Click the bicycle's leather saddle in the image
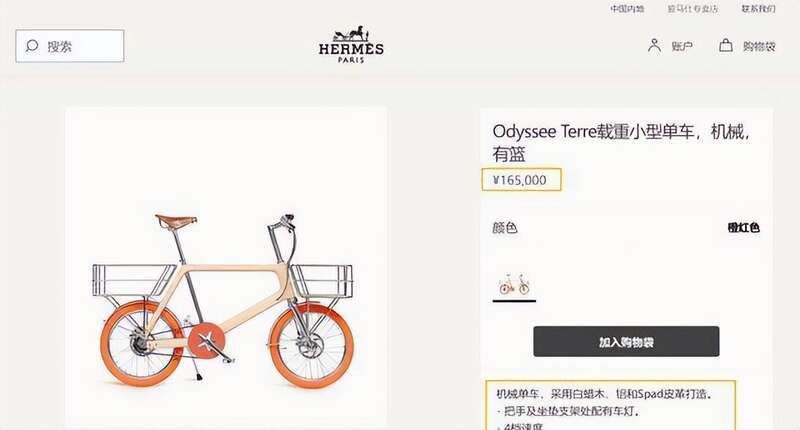800x430 pixels. click(176, 221)
